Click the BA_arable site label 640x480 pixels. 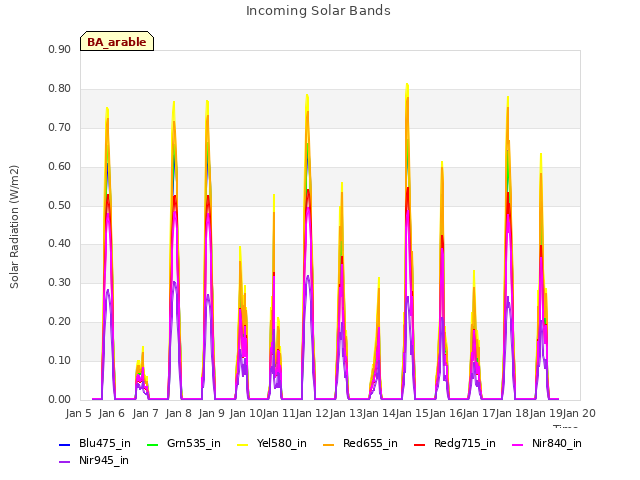117,42
